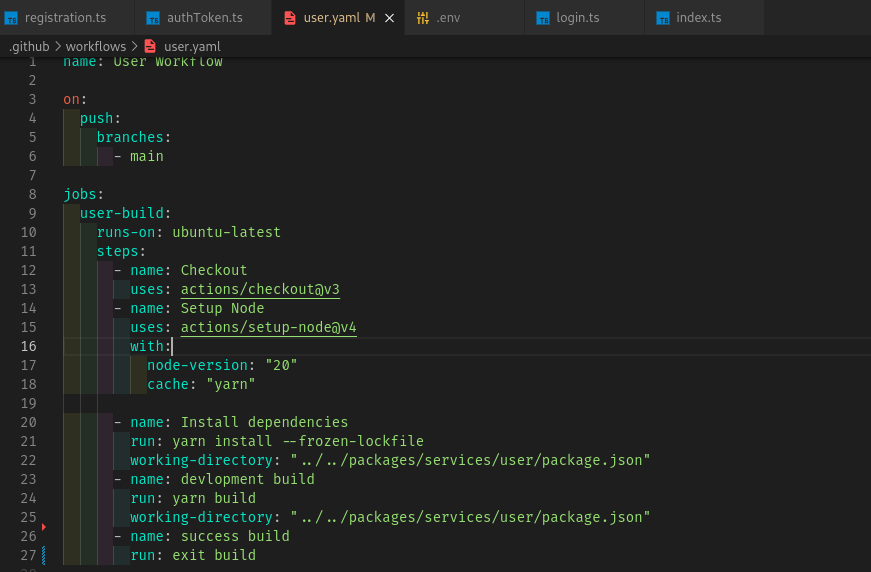Click the 'on' key on line 3
Screen dimensions: 871x572
[x=71, y=99]
